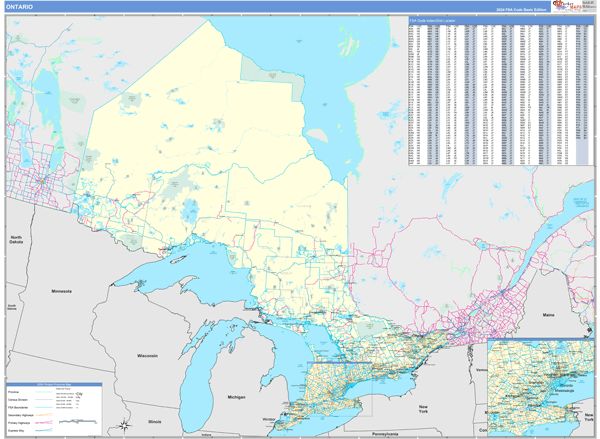Click the Minnesota state label
The width and height of the screenshot is (600, 439).
click(x=57, y=290)
